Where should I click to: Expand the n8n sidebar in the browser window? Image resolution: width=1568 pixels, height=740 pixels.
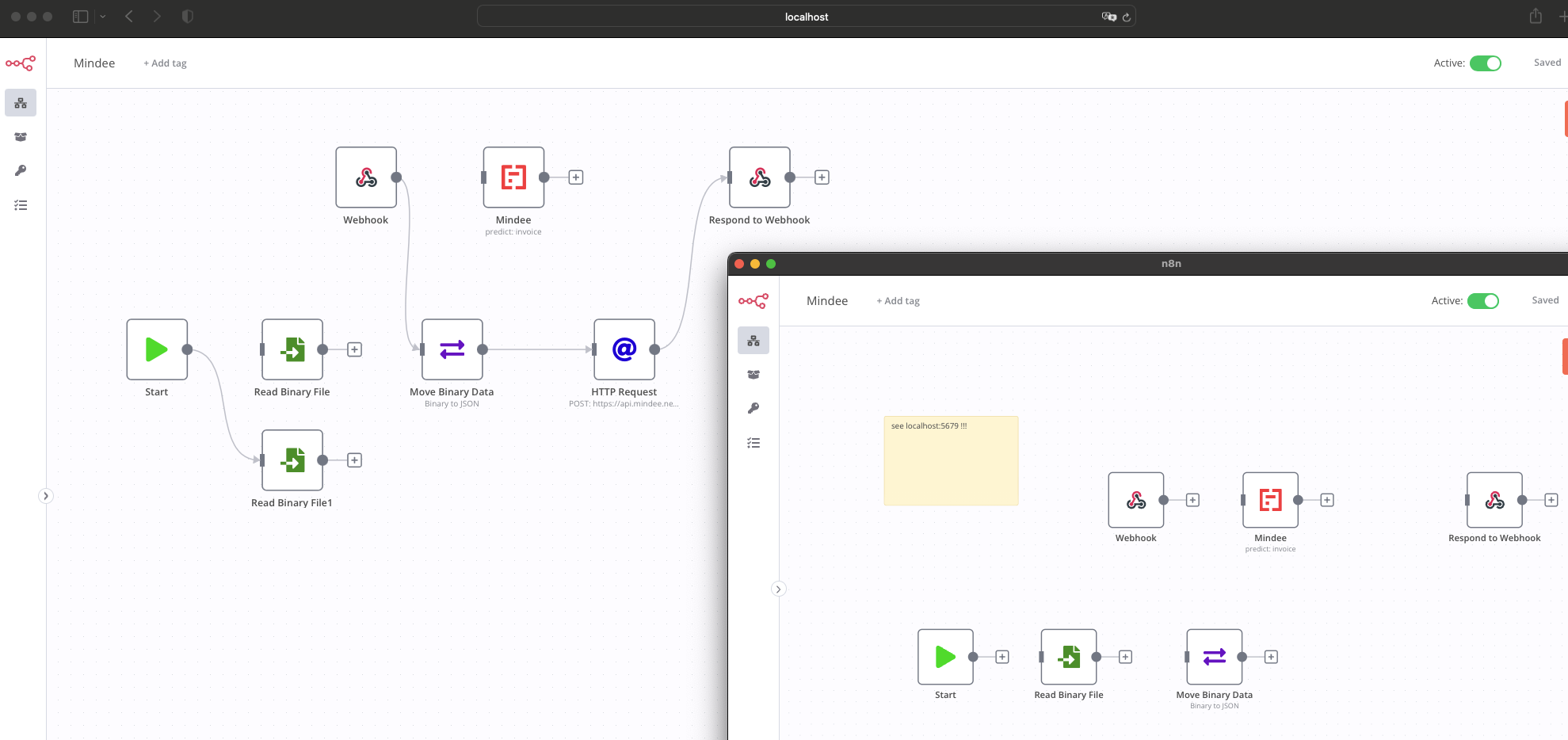pos(46,496)
